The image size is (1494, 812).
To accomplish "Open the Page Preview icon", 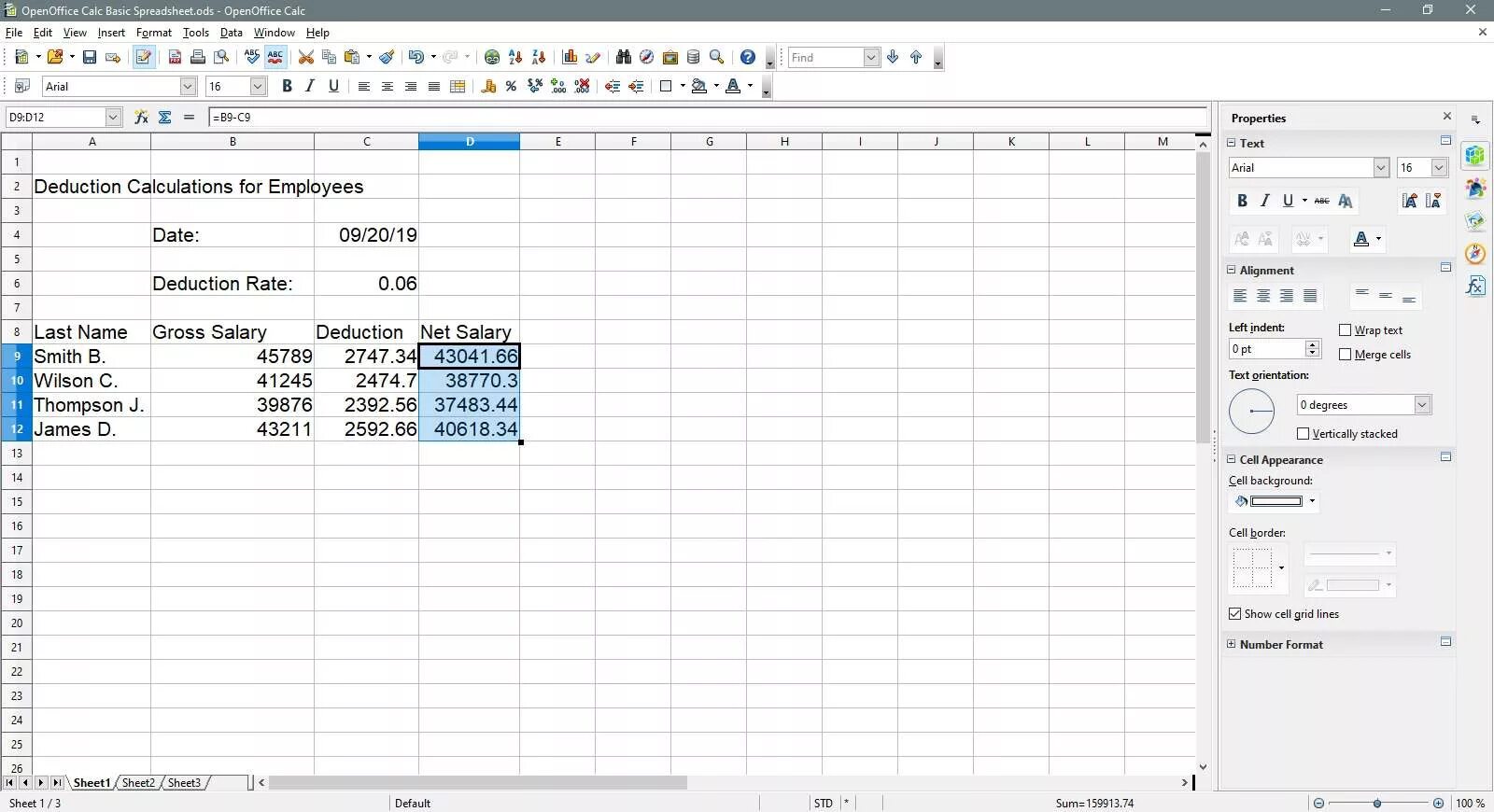I will click(x=220, y=57).
